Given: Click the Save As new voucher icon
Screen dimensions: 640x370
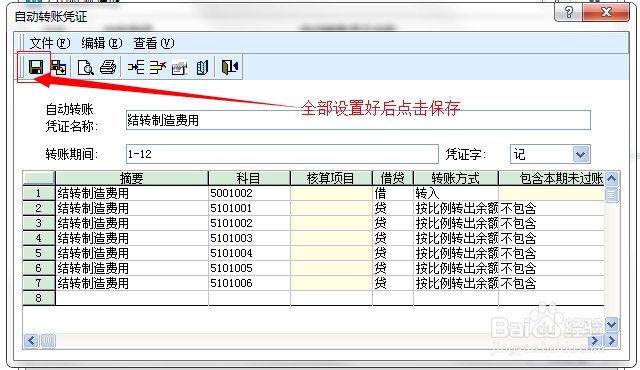Looking at the screenshot, I should coord(59,67).
